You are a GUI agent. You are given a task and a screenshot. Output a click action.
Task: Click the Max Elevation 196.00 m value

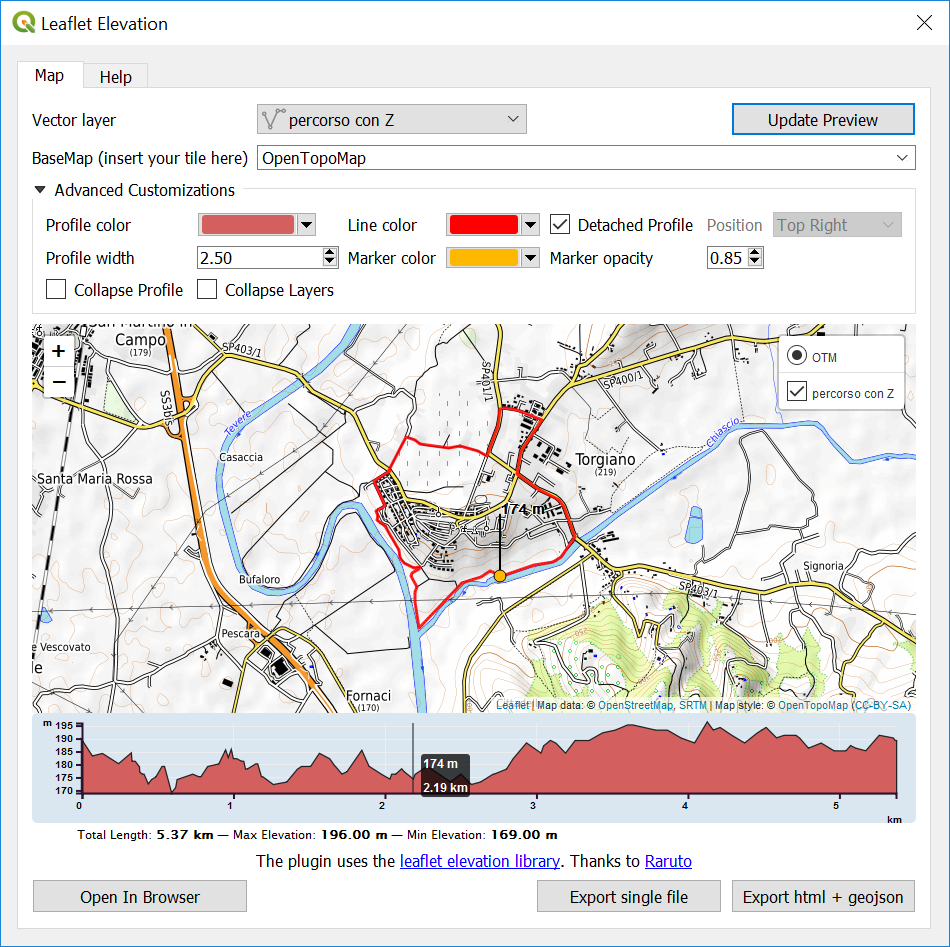pos(354,835)
